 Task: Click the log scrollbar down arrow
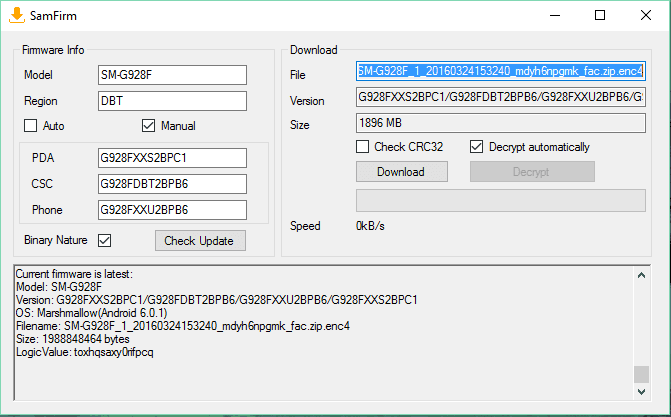(x=641, y=391)
